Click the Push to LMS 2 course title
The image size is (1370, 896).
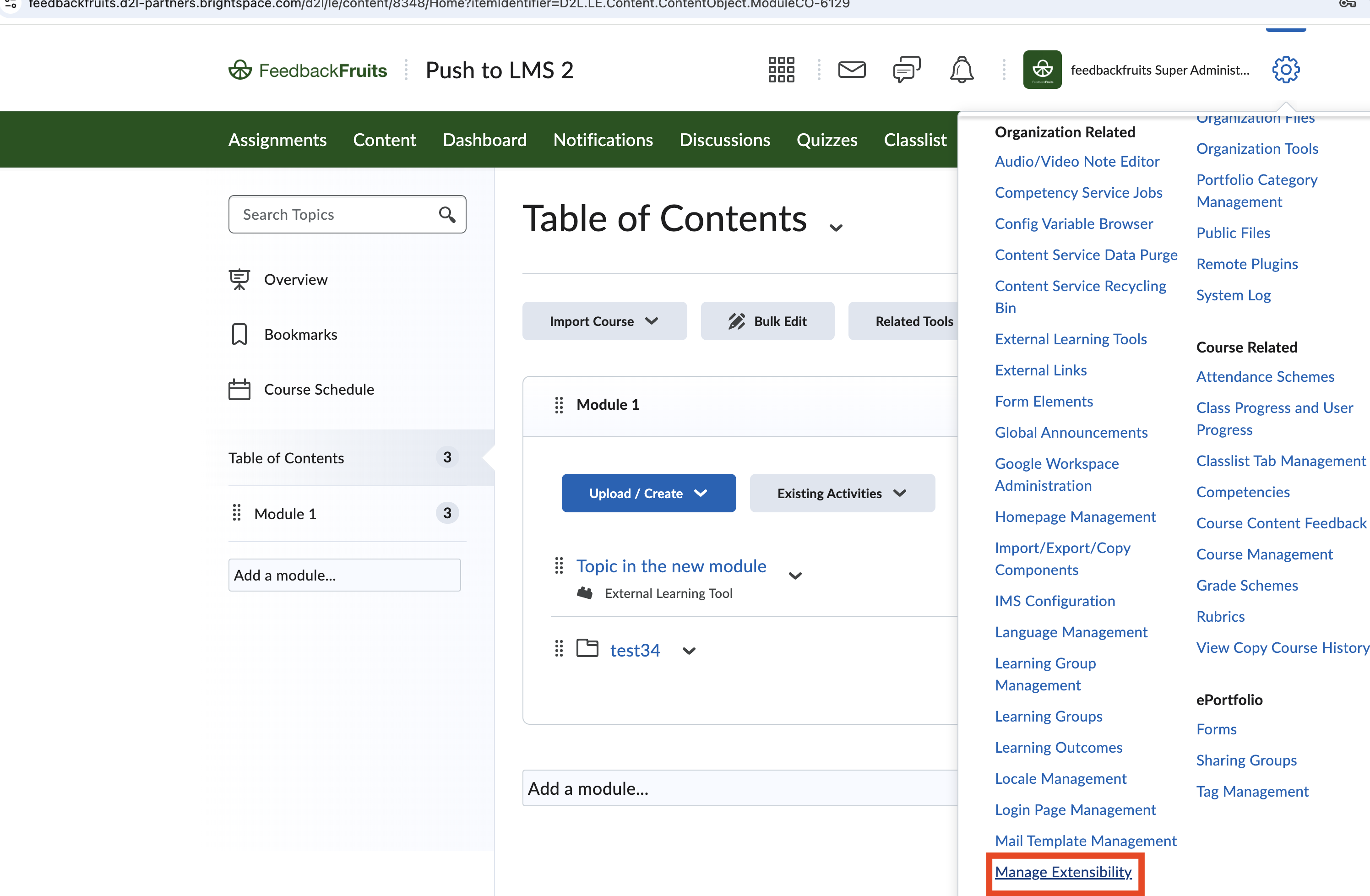pyautogui.click(x=500, y=70)
